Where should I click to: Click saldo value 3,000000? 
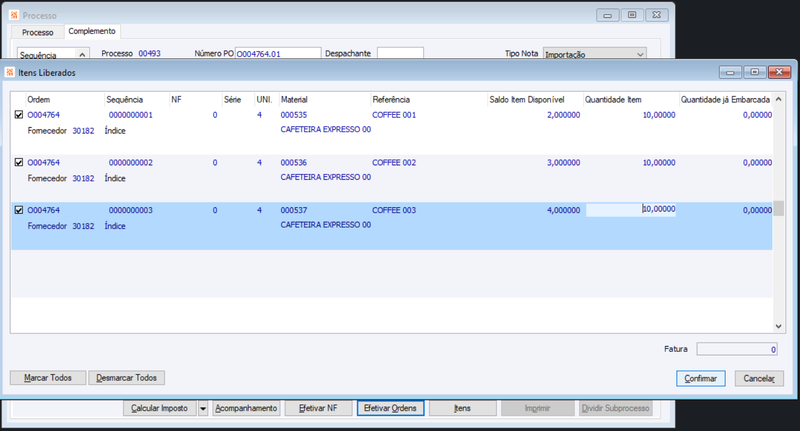[x=563, y=162]
